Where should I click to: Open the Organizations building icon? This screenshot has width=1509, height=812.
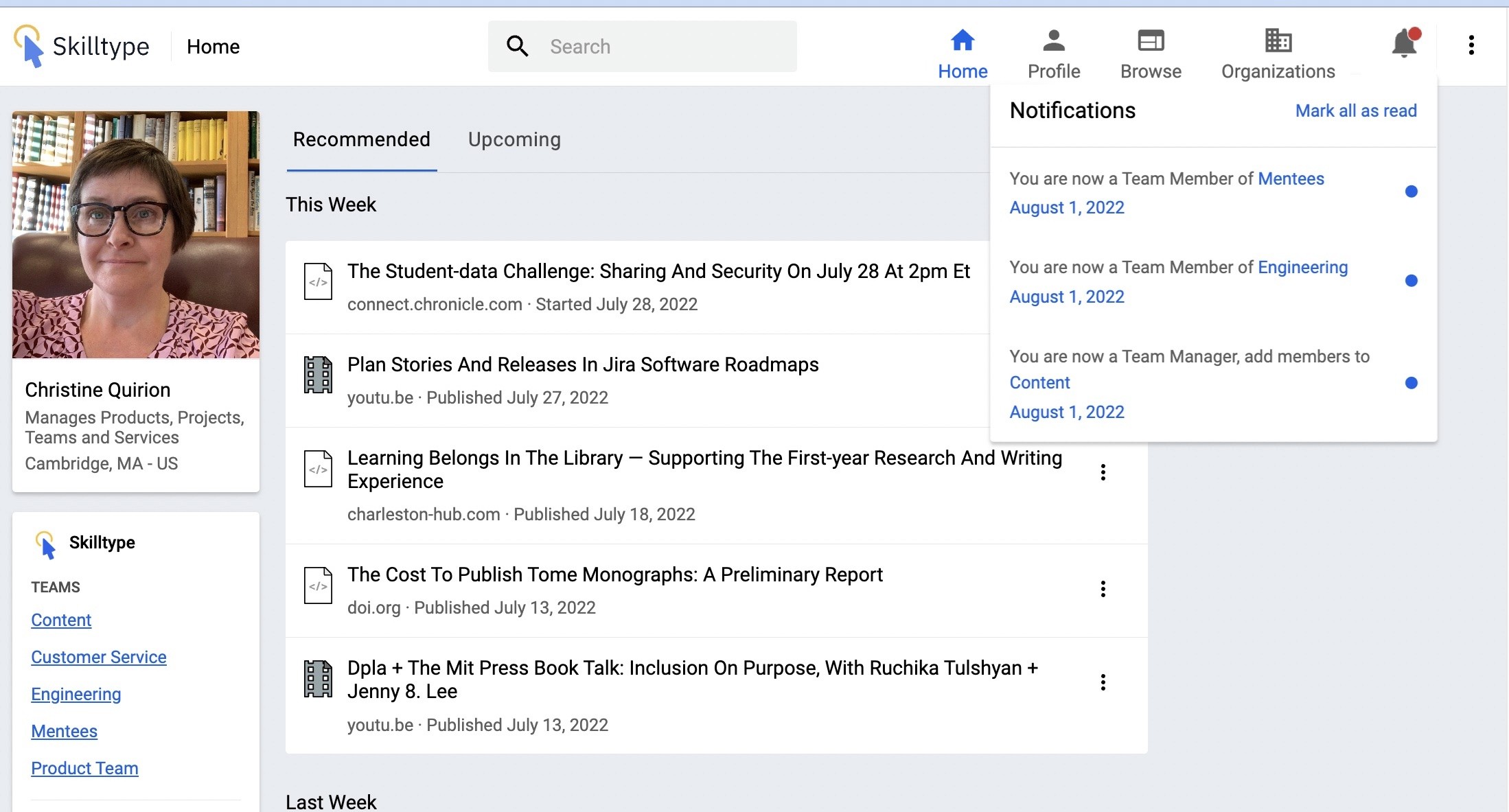pos(1278,40)
